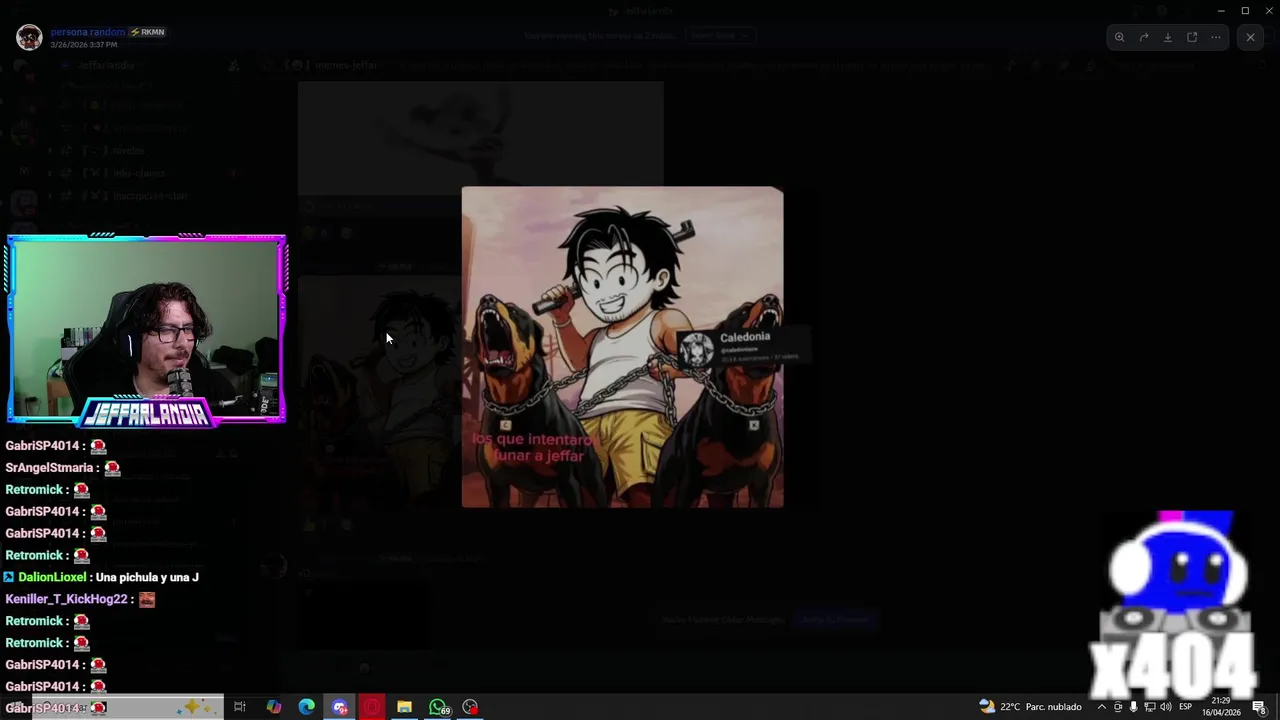Open the clock showing 21:29
The height and width of the screenshot is (720, 1280).
[x=1221, y=707]
